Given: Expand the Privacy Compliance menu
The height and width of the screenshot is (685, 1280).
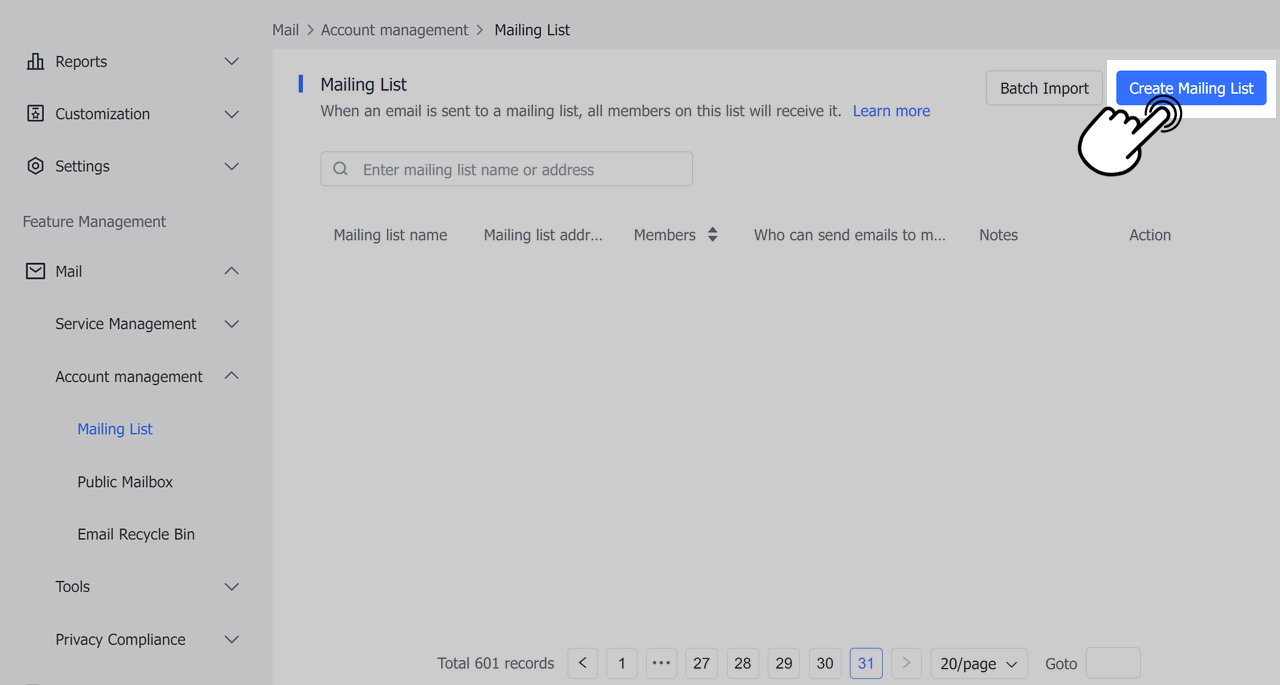Looking at the screenshot, I should coord(232,639).
